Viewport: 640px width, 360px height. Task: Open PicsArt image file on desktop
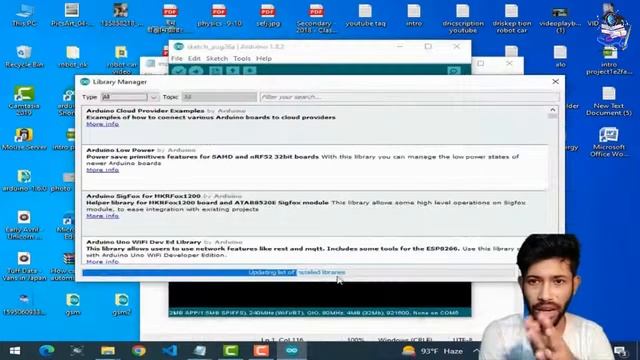click(x=71, y=16)
